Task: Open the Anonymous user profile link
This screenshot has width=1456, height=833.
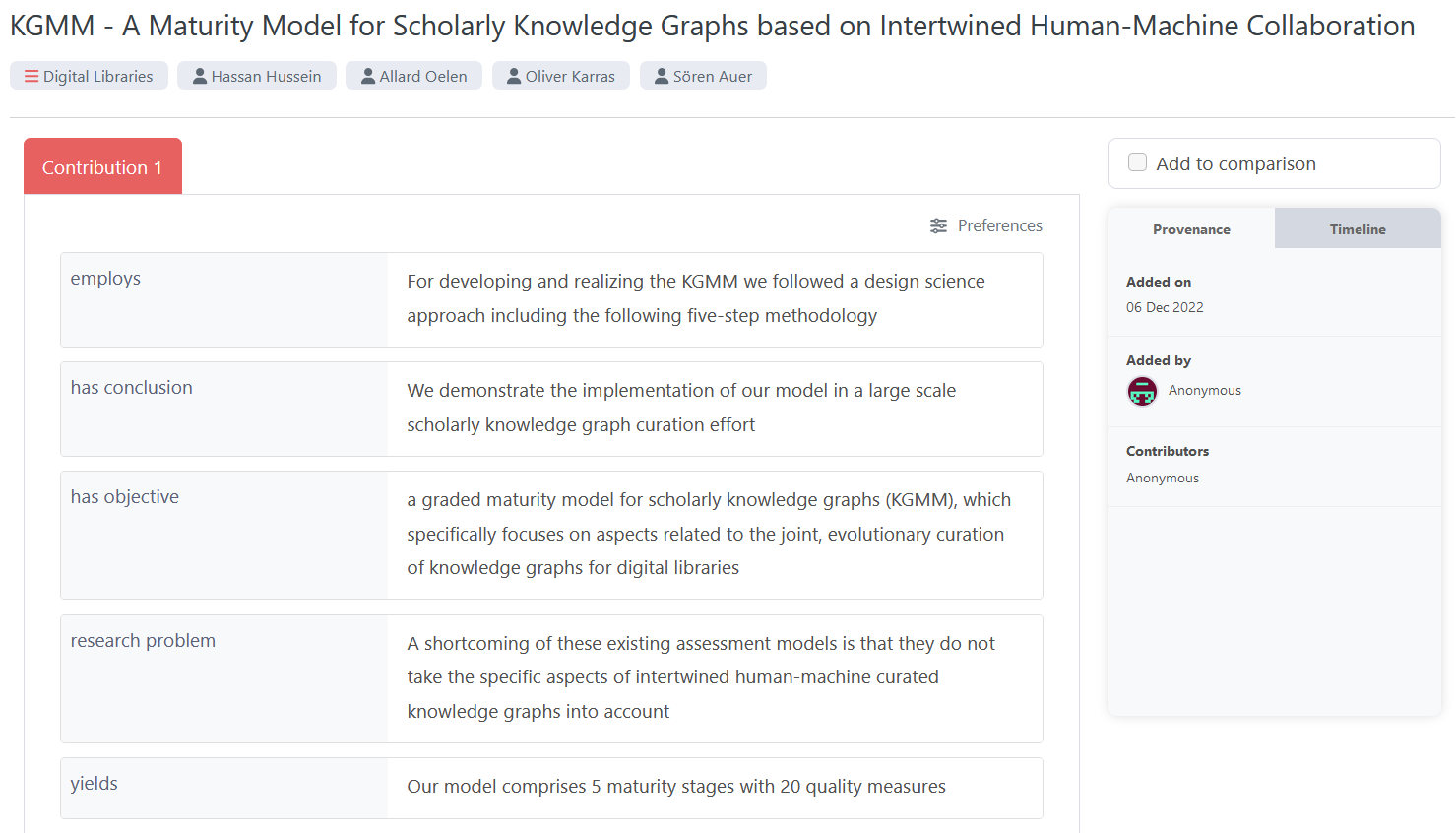Action: [1204, 391]
